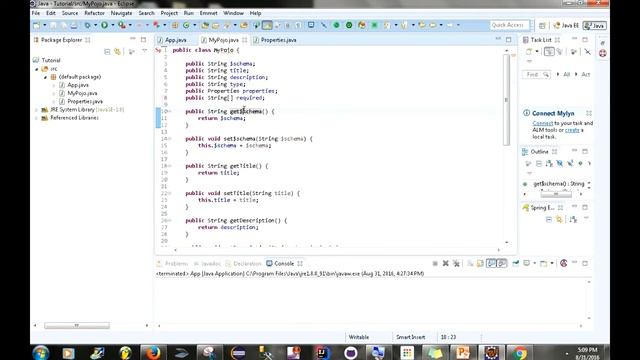The height and width of the screenshot is (360, 640).
Task: Fold the setTitle method at line 22
Action: [x=170, y=193]
